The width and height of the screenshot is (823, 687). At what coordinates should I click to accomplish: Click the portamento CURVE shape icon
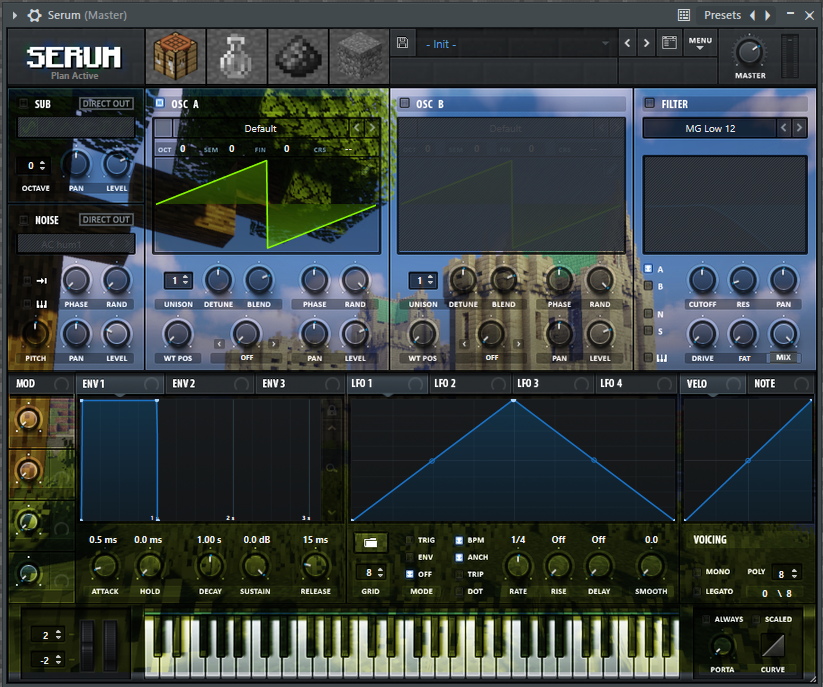click(x=772, y=647)
